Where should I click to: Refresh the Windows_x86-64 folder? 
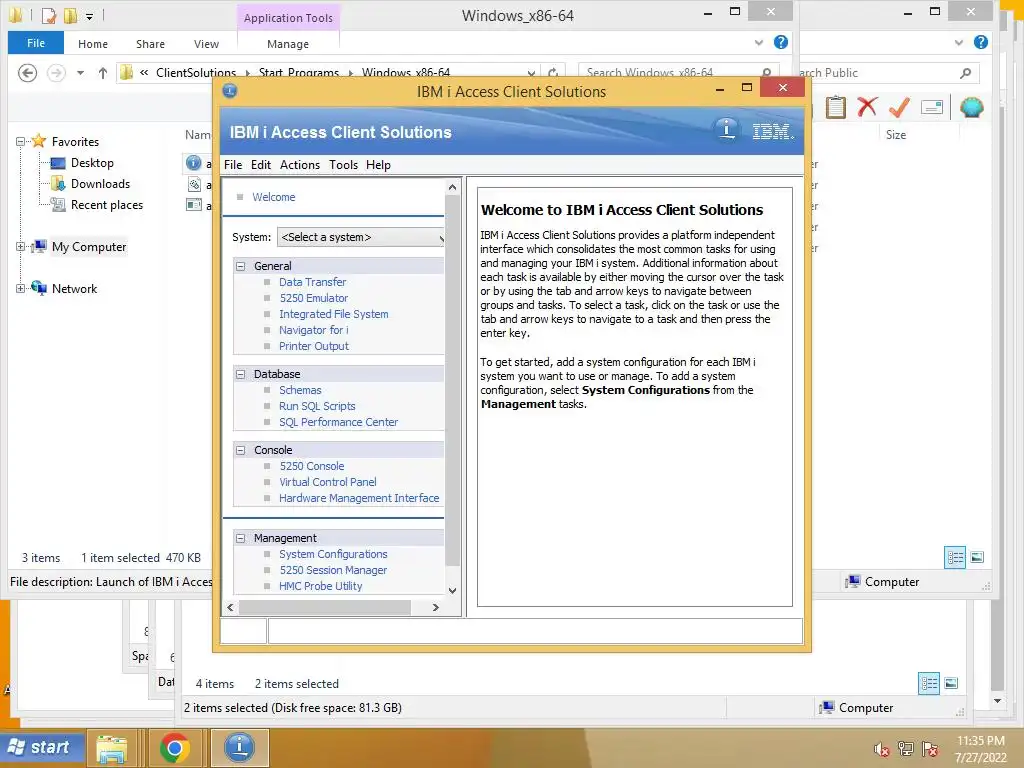pos(553,72)
